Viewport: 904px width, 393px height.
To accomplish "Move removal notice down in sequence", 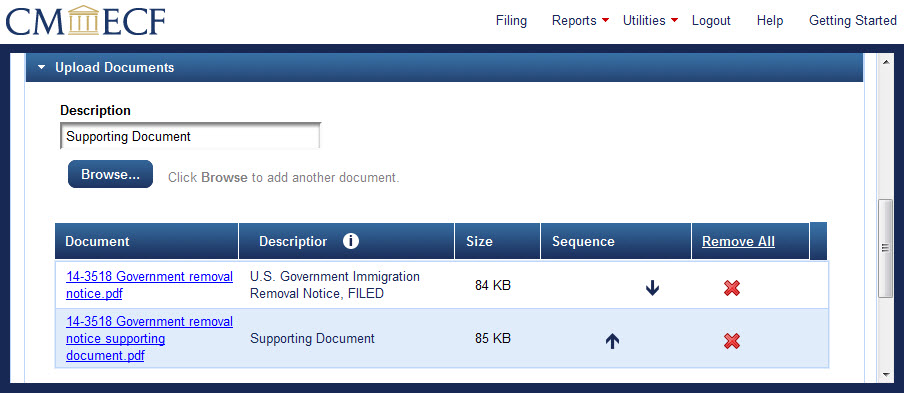I will coord(652,288).
